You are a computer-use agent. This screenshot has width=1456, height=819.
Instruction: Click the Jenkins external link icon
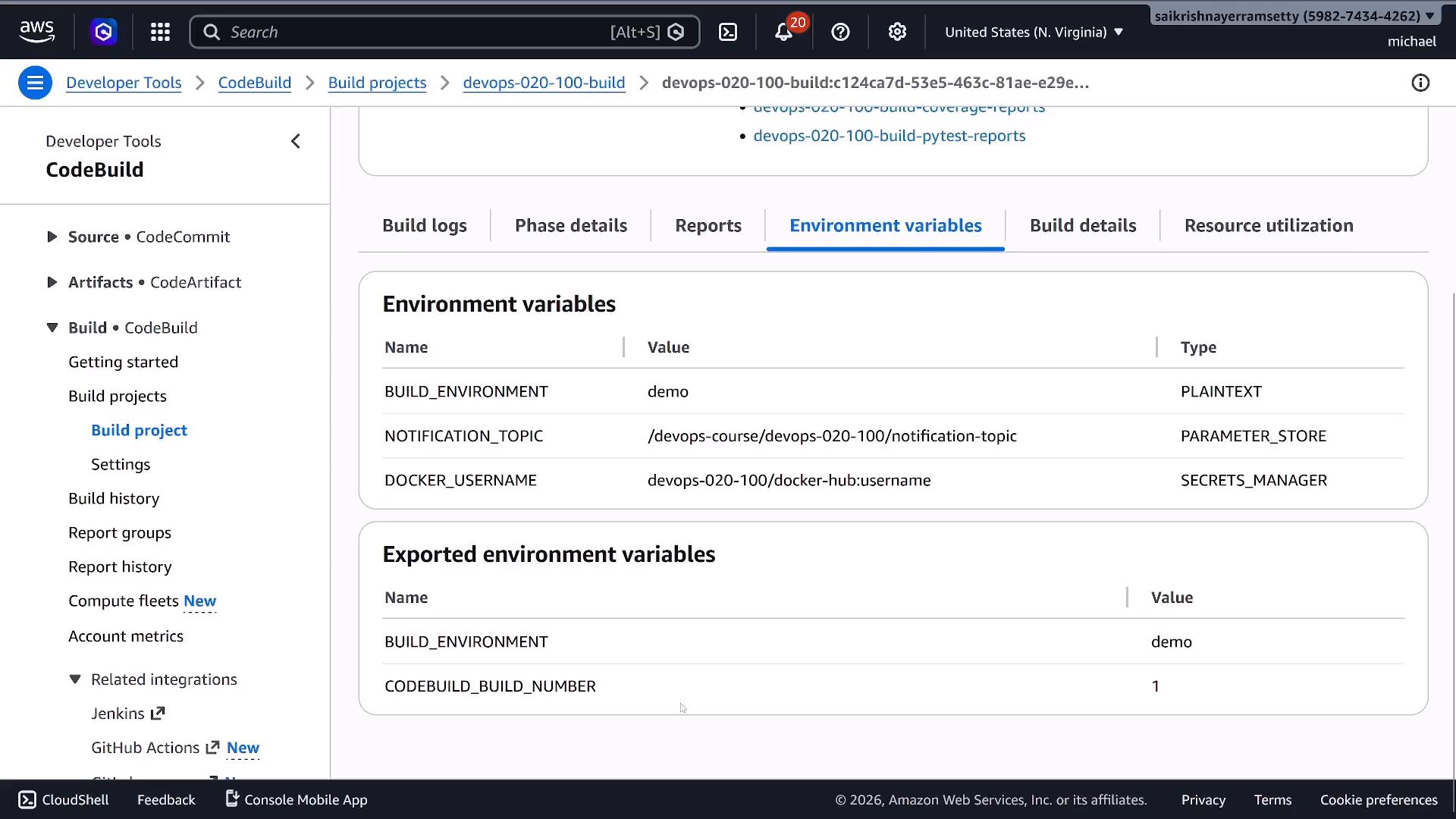(158, 714)
